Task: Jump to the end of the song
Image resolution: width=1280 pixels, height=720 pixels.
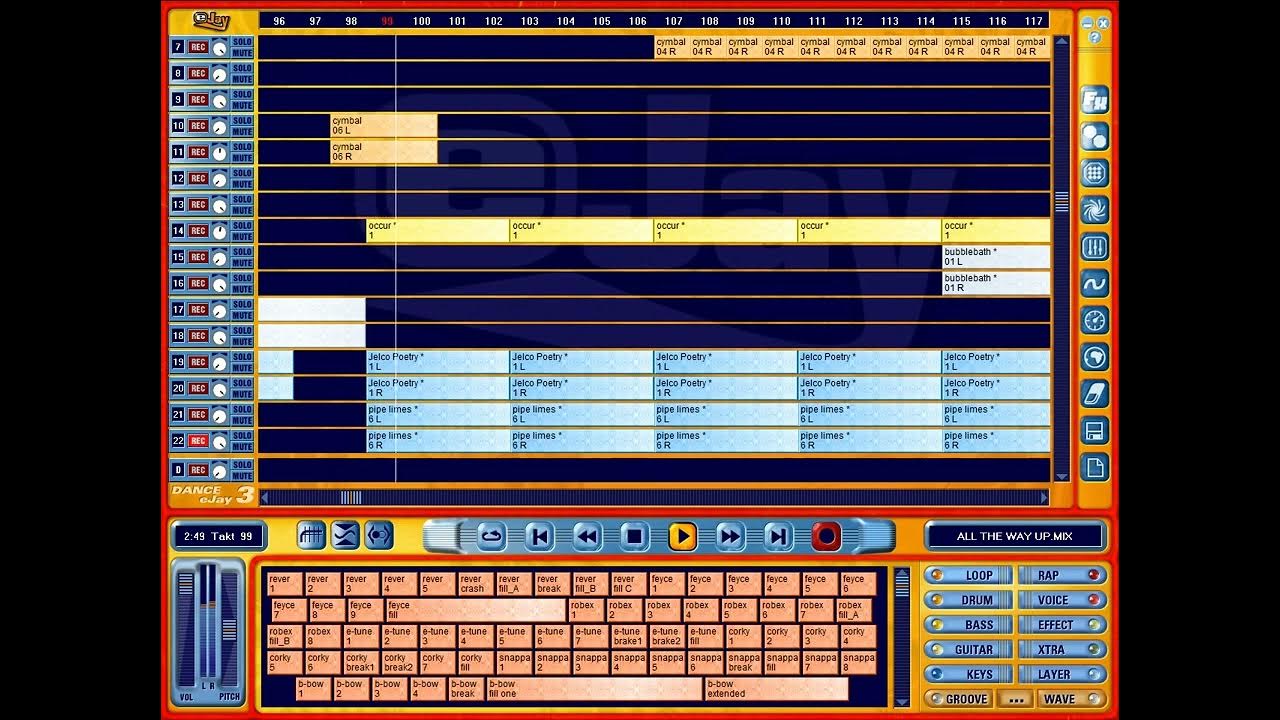Action: coord(778,537)
